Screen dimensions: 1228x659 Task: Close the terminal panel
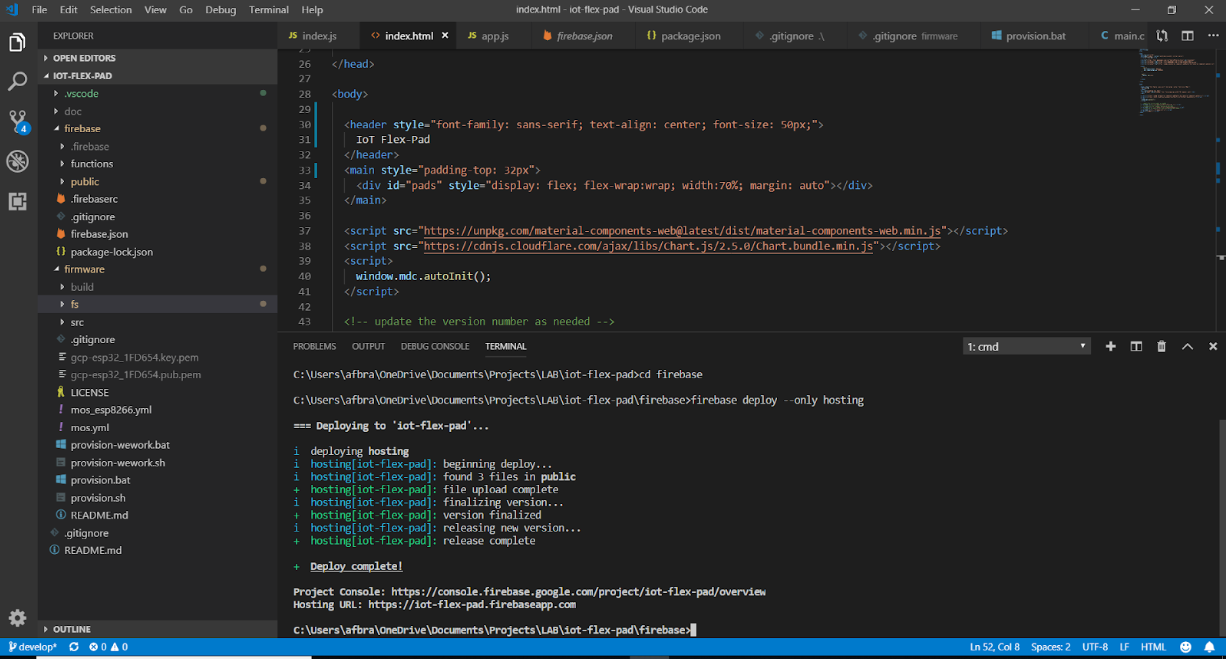[x=1213, y=346]
